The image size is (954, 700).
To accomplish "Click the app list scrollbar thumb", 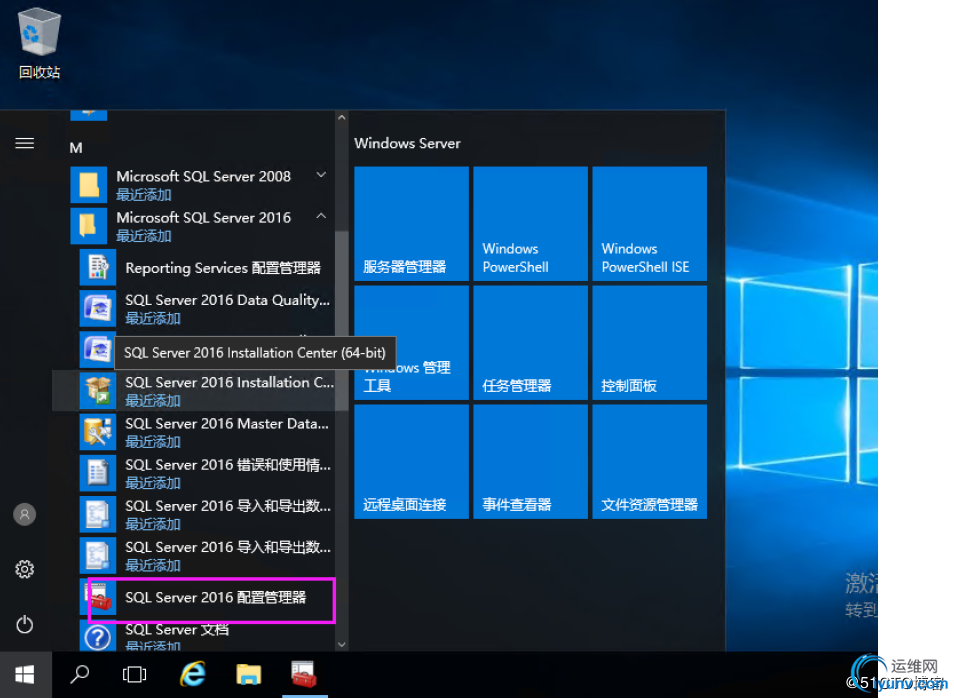I will coord(342,321).
